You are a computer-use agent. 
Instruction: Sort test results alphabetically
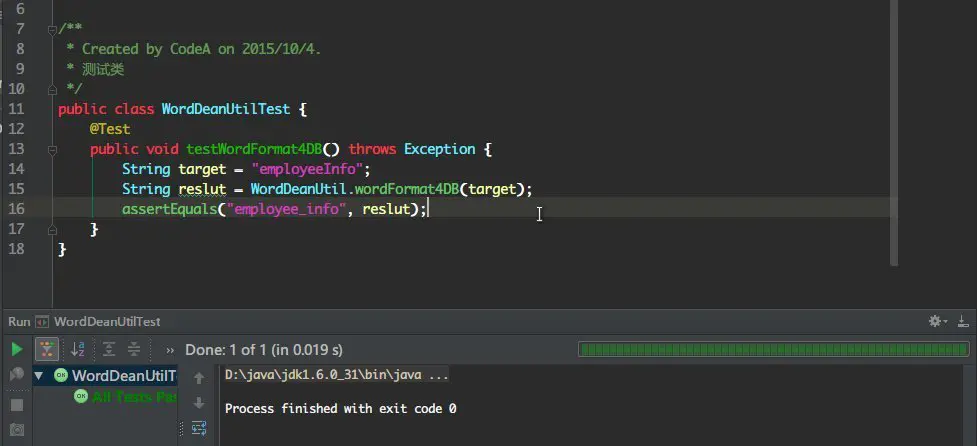pyautogui.click(x=77, y=349)
